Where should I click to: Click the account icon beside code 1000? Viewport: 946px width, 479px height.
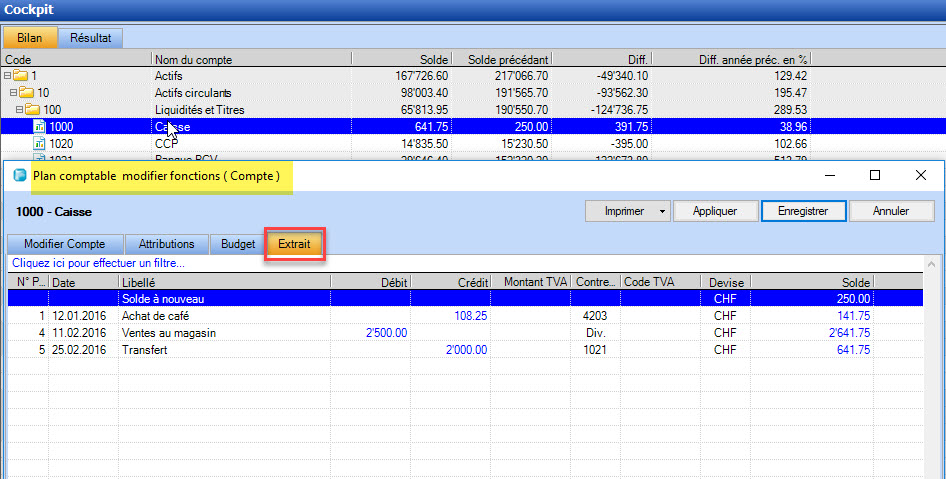point(39,127)
